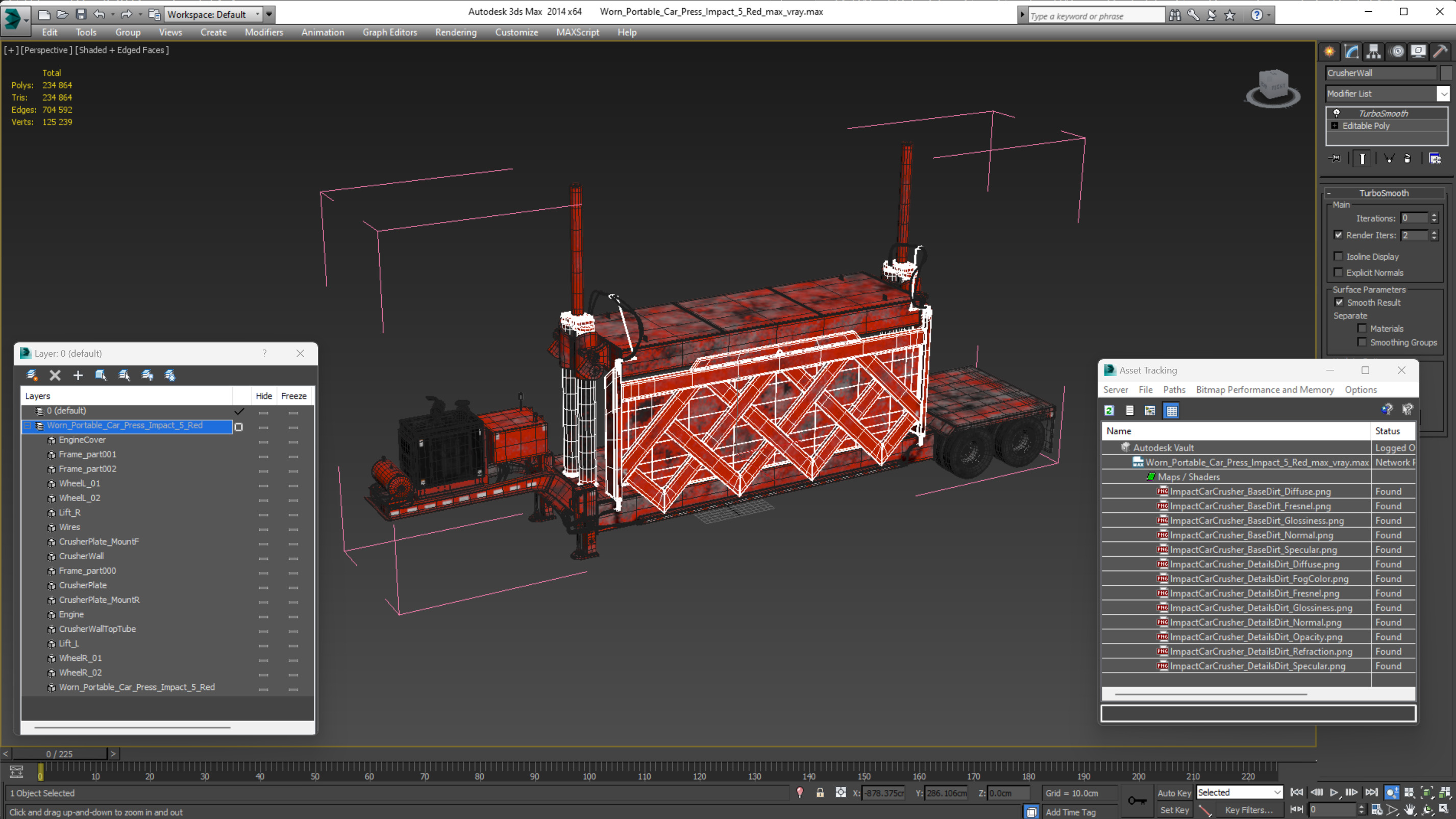The height and width of the screenshot is (819, 1456).
Task: Open the Quick Access toolbar customize arrow
Action: click(x=269, y=14)
